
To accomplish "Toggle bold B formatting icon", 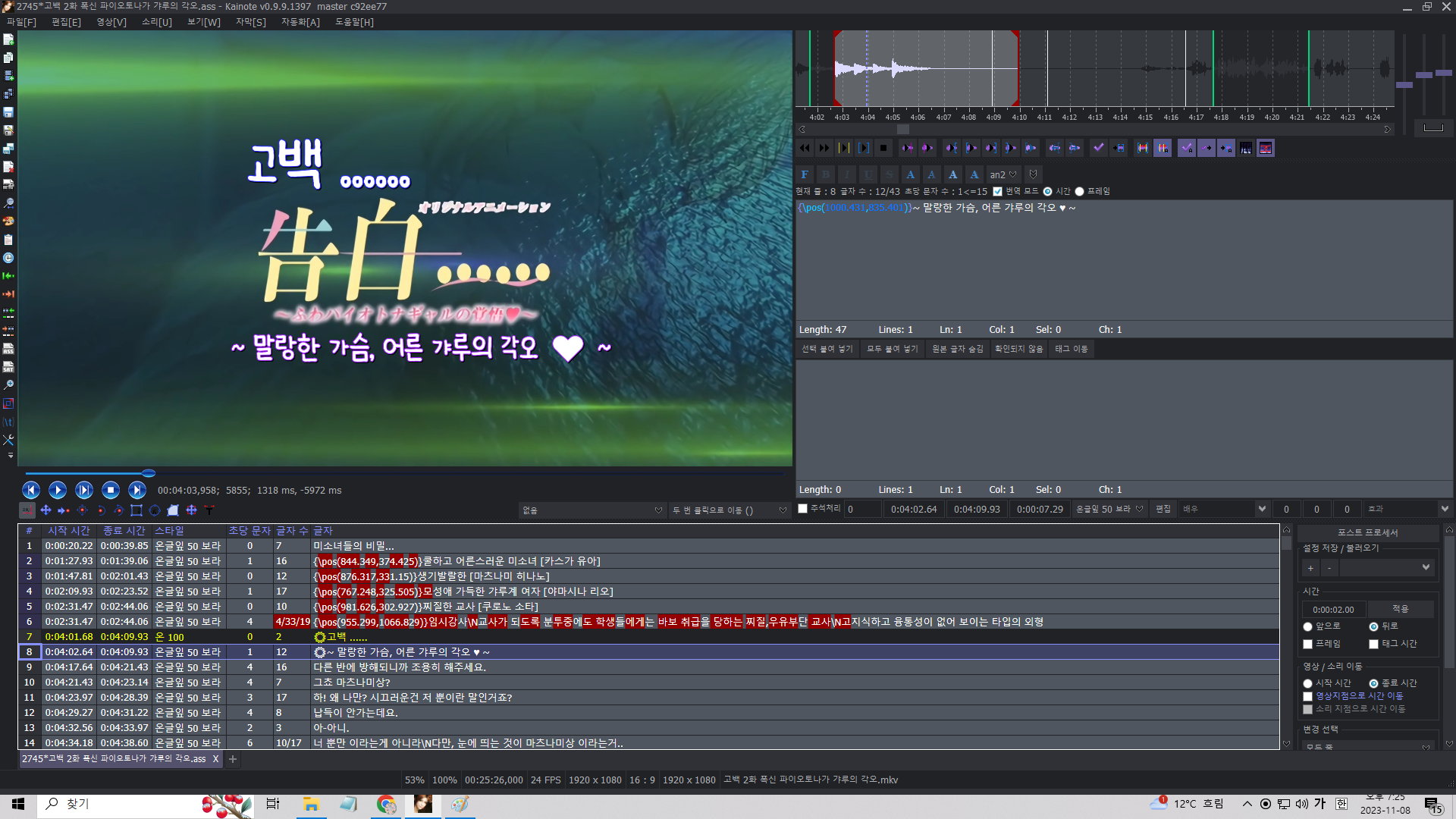I will (826, 174).
